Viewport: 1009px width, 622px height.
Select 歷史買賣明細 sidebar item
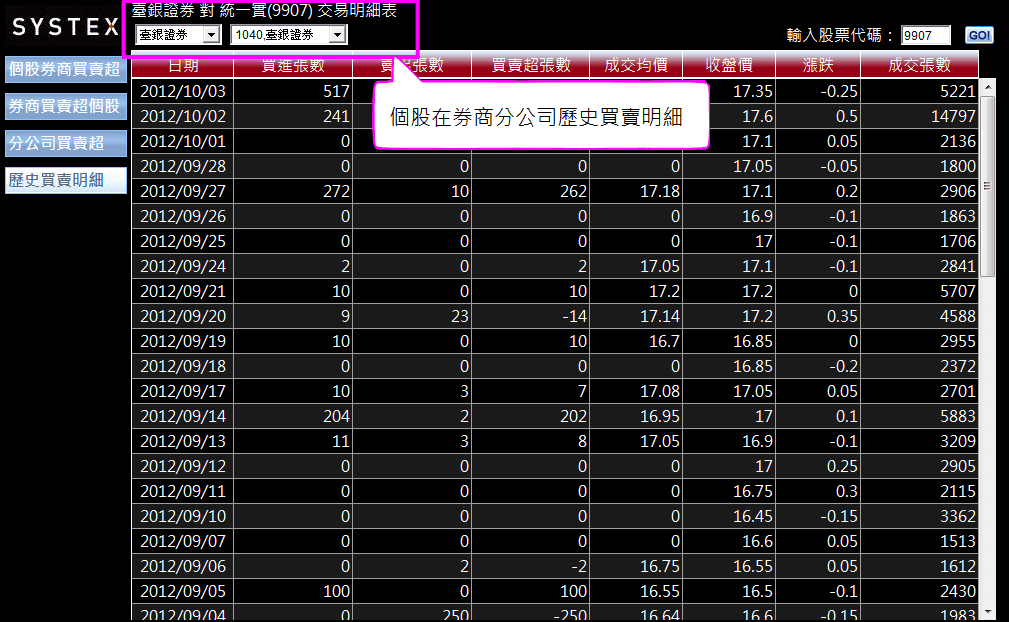tap(65, 180)
